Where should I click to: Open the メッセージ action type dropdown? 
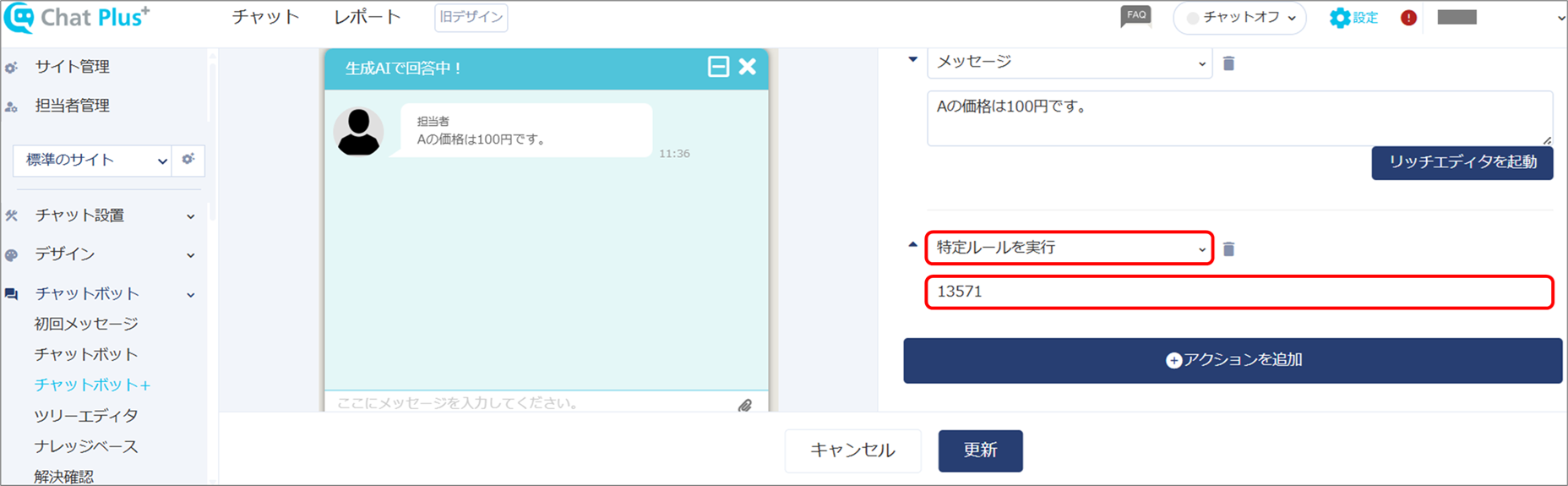click(x=1070, y=63)
